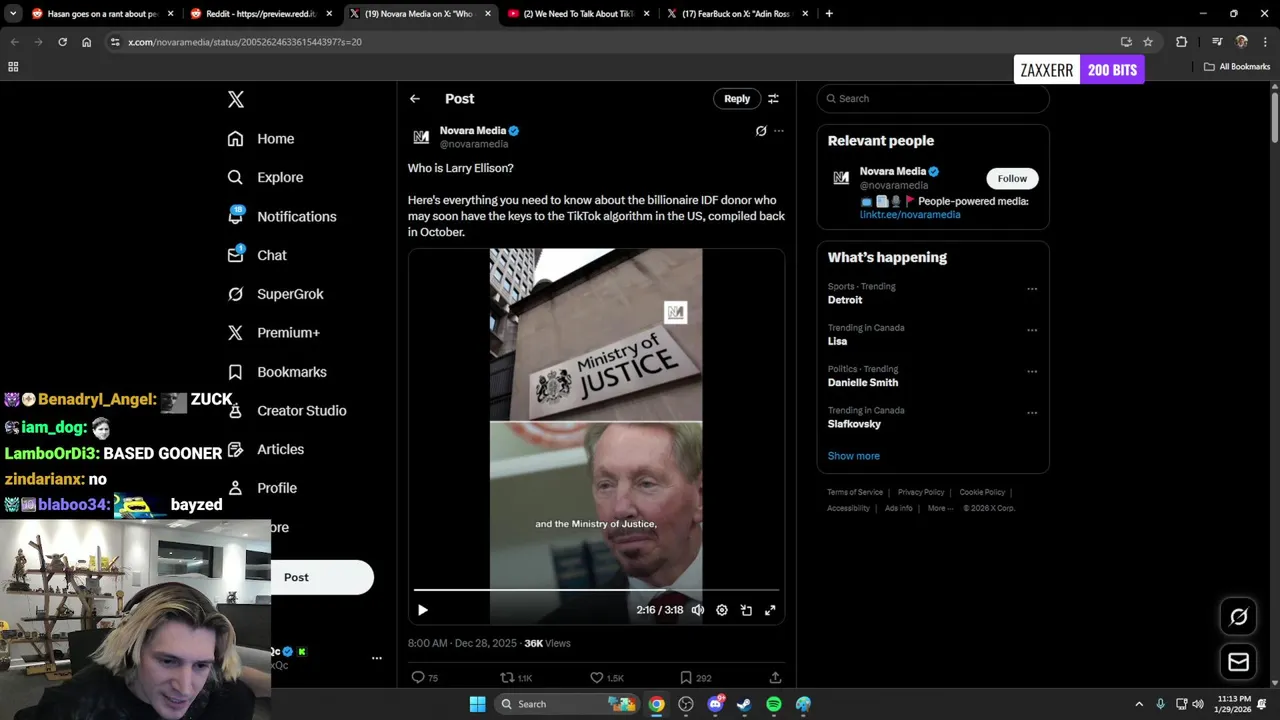
Task: Open Profile in X sidebar
Action: click(x=262, y=488)
